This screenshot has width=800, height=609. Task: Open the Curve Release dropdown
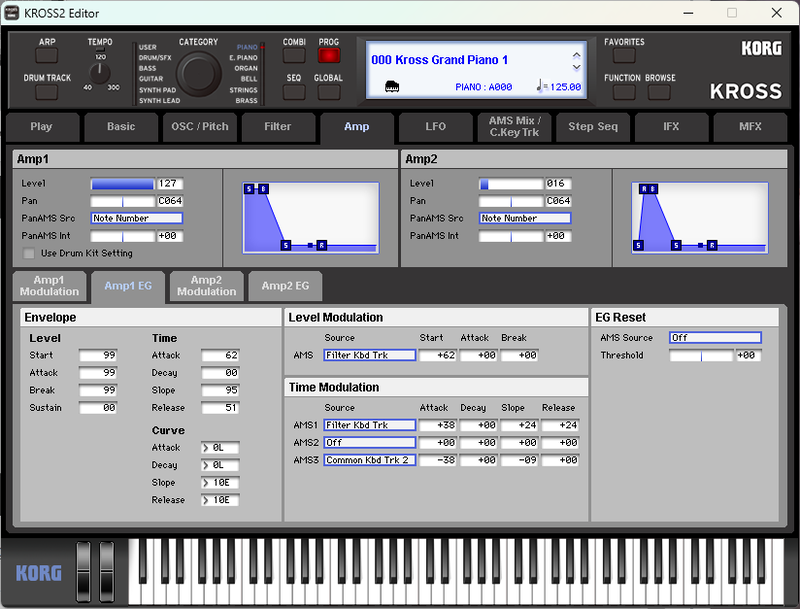[220, 500]
